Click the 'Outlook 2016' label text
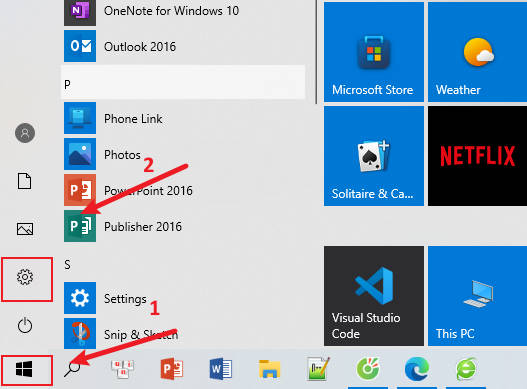 pyautogui.click(x=140, y=46)
